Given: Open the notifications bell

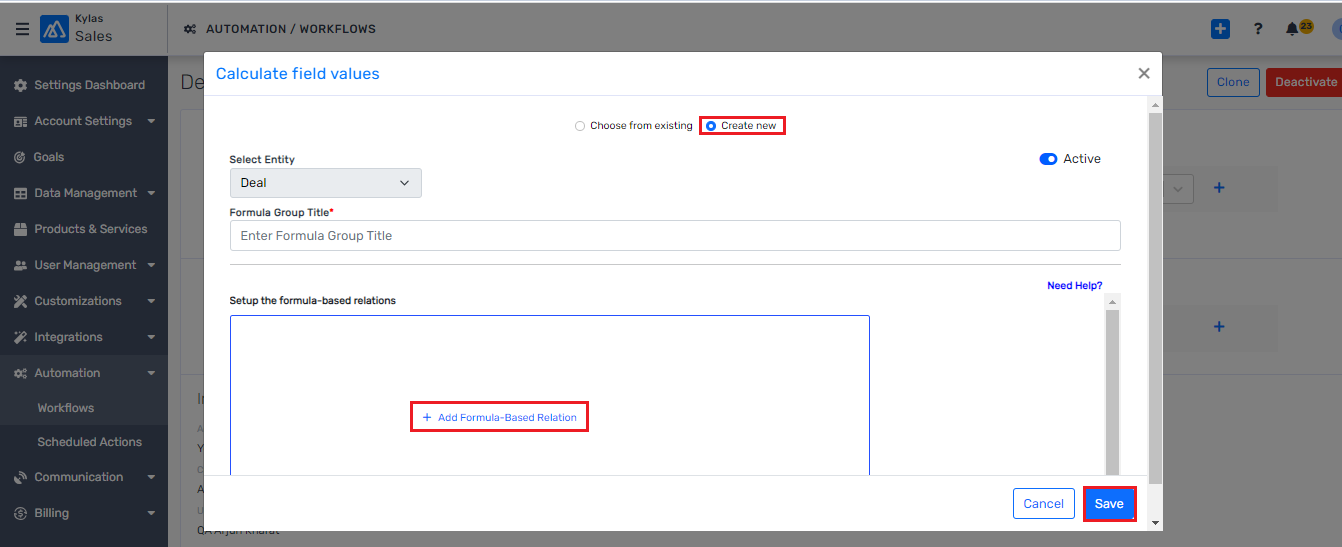Looking at the screenshot, I should coord(1292,29).
